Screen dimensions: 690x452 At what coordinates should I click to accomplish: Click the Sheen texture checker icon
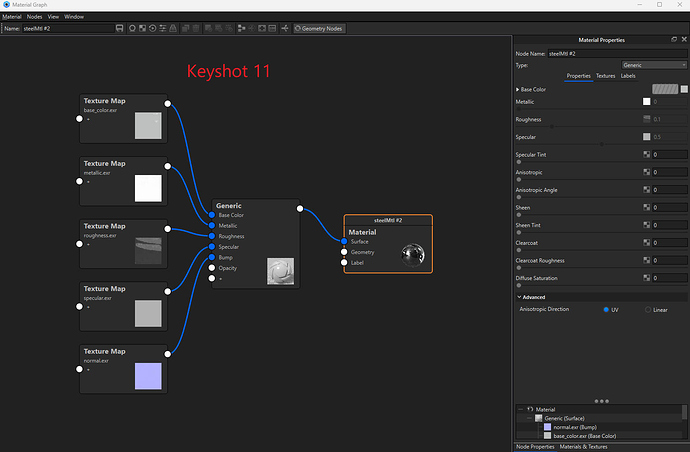(646, 207)
